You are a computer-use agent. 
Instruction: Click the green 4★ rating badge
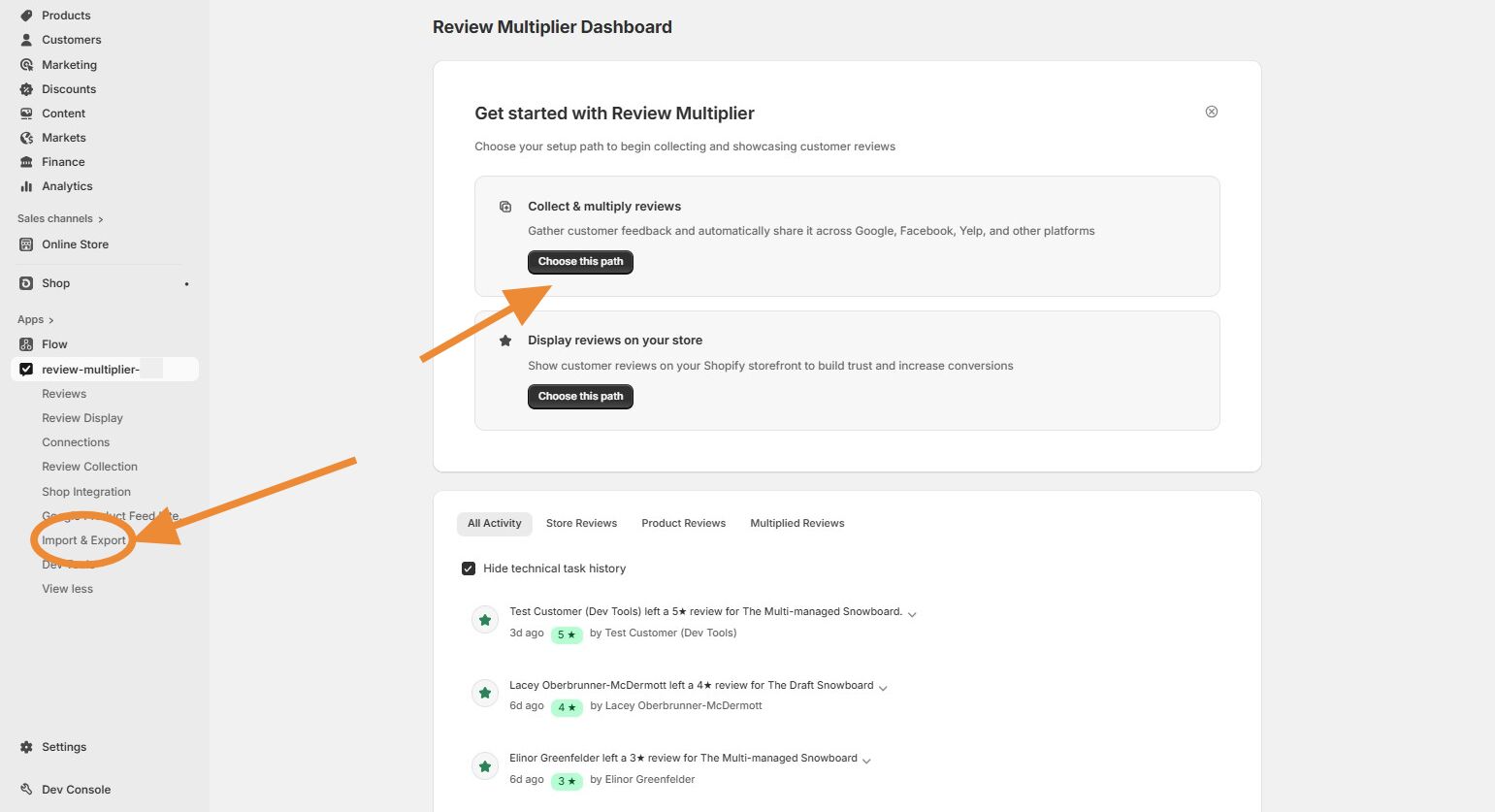tap(567, 707)
